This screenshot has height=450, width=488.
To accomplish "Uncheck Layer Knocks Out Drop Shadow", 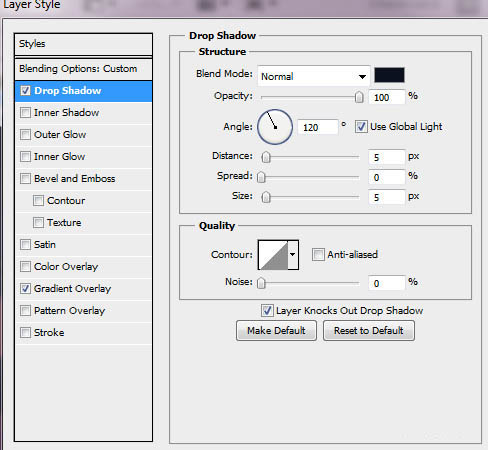I will (267, 311).
